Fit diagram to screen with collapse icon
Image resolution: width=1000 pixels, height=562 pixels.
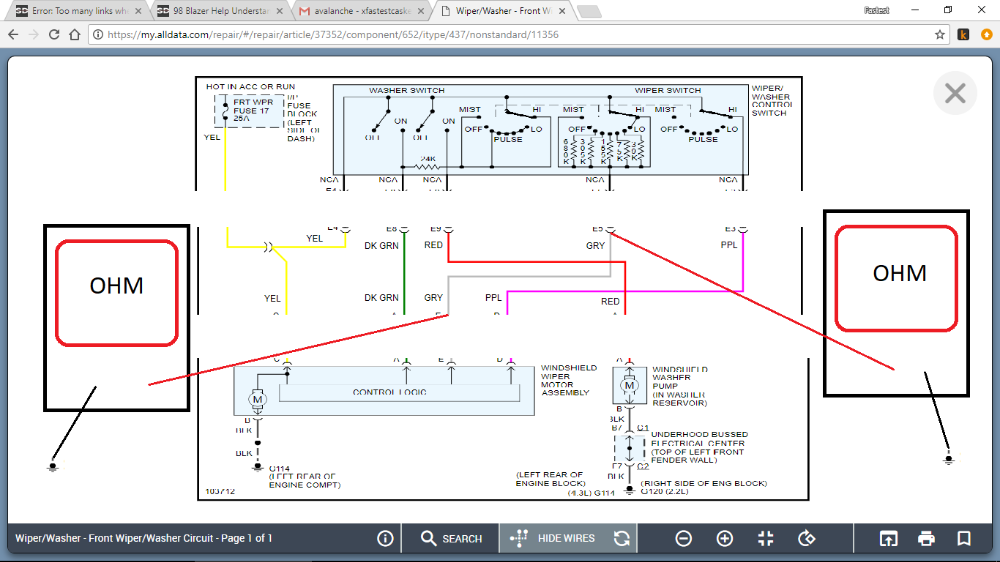[766, 538]
